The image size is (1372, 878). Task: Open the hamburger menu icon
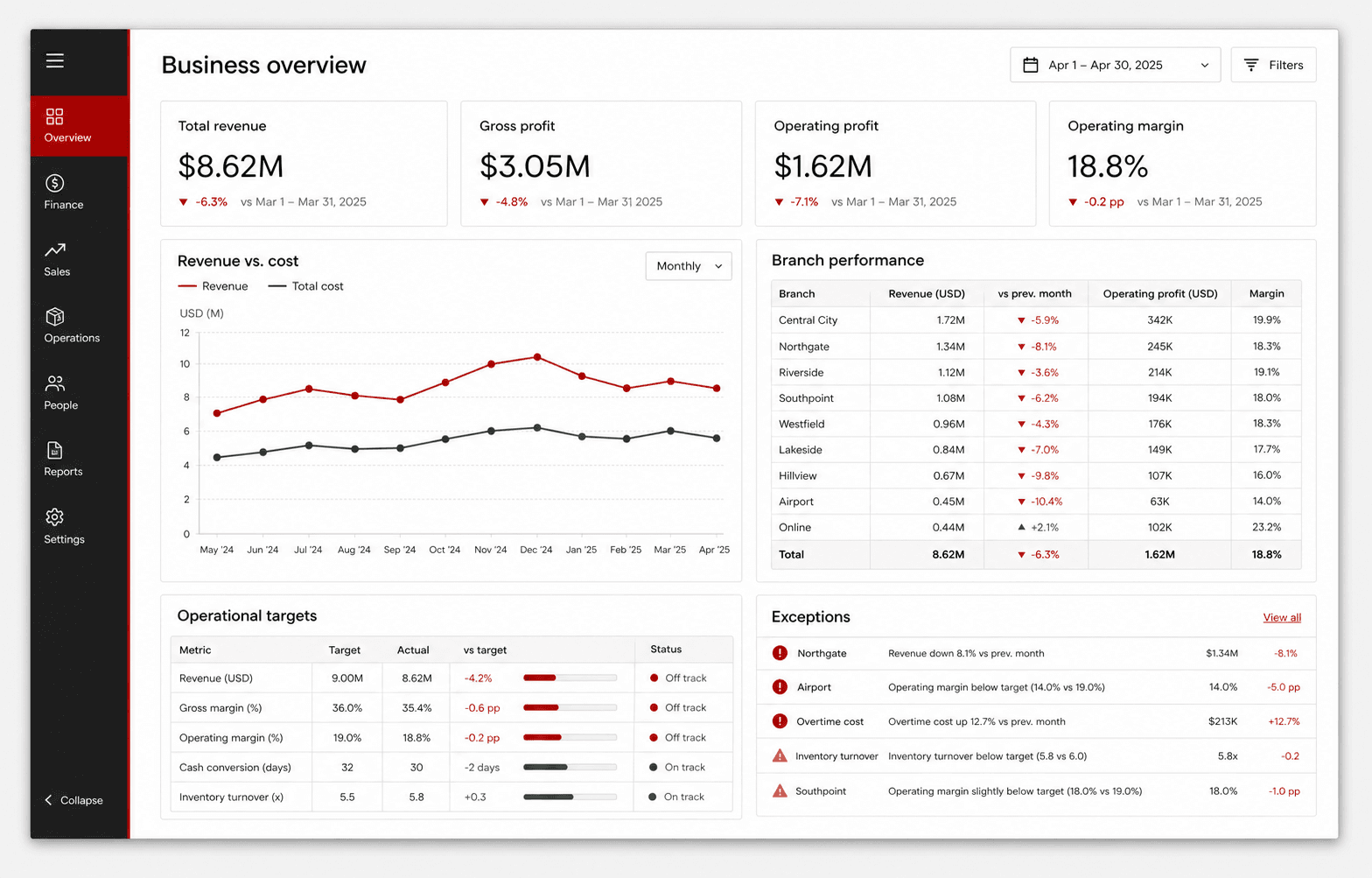[x=55, y=60]
